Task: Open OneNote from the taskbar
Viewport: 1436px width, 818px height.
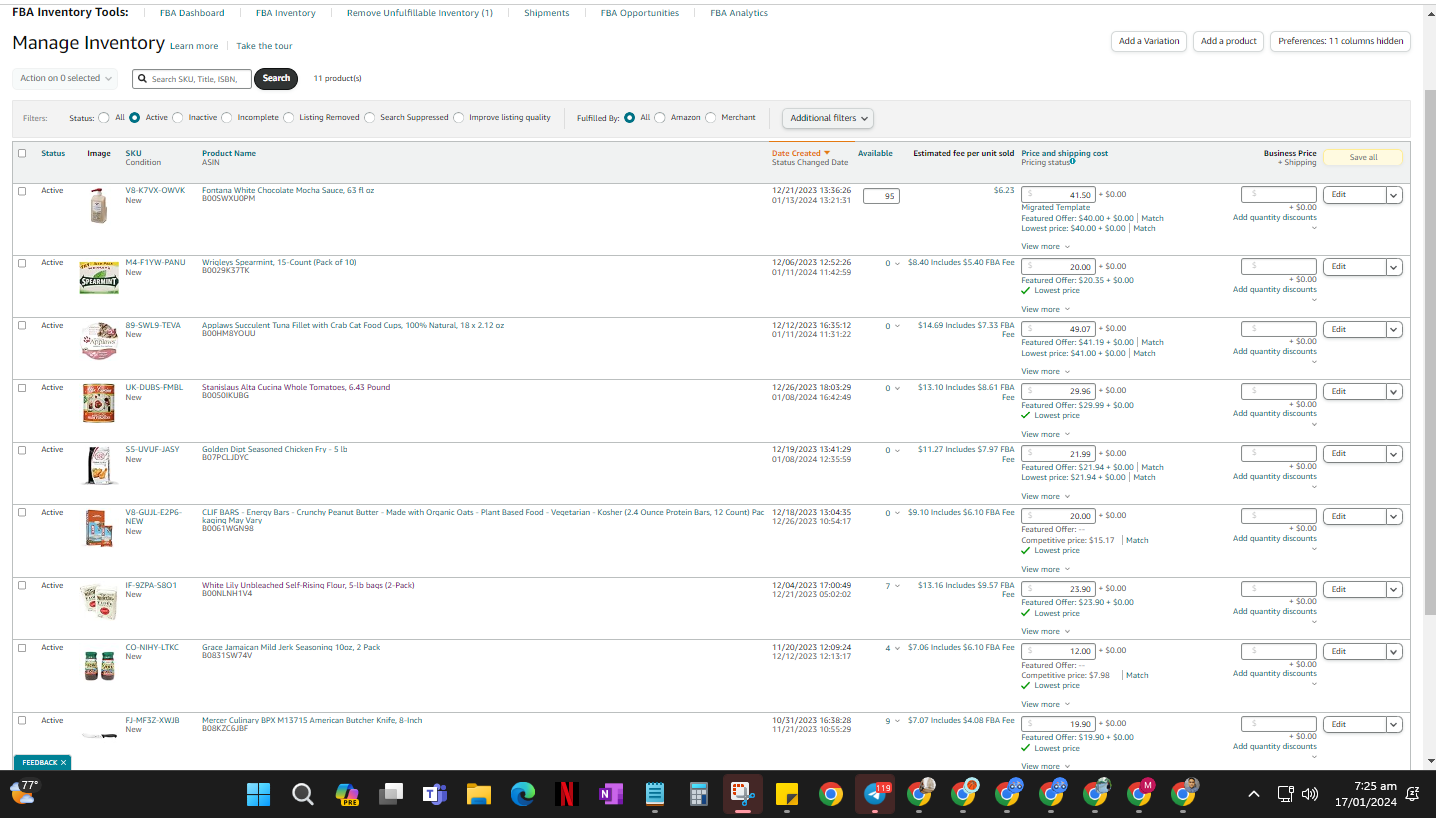Action: click(611, 795)
